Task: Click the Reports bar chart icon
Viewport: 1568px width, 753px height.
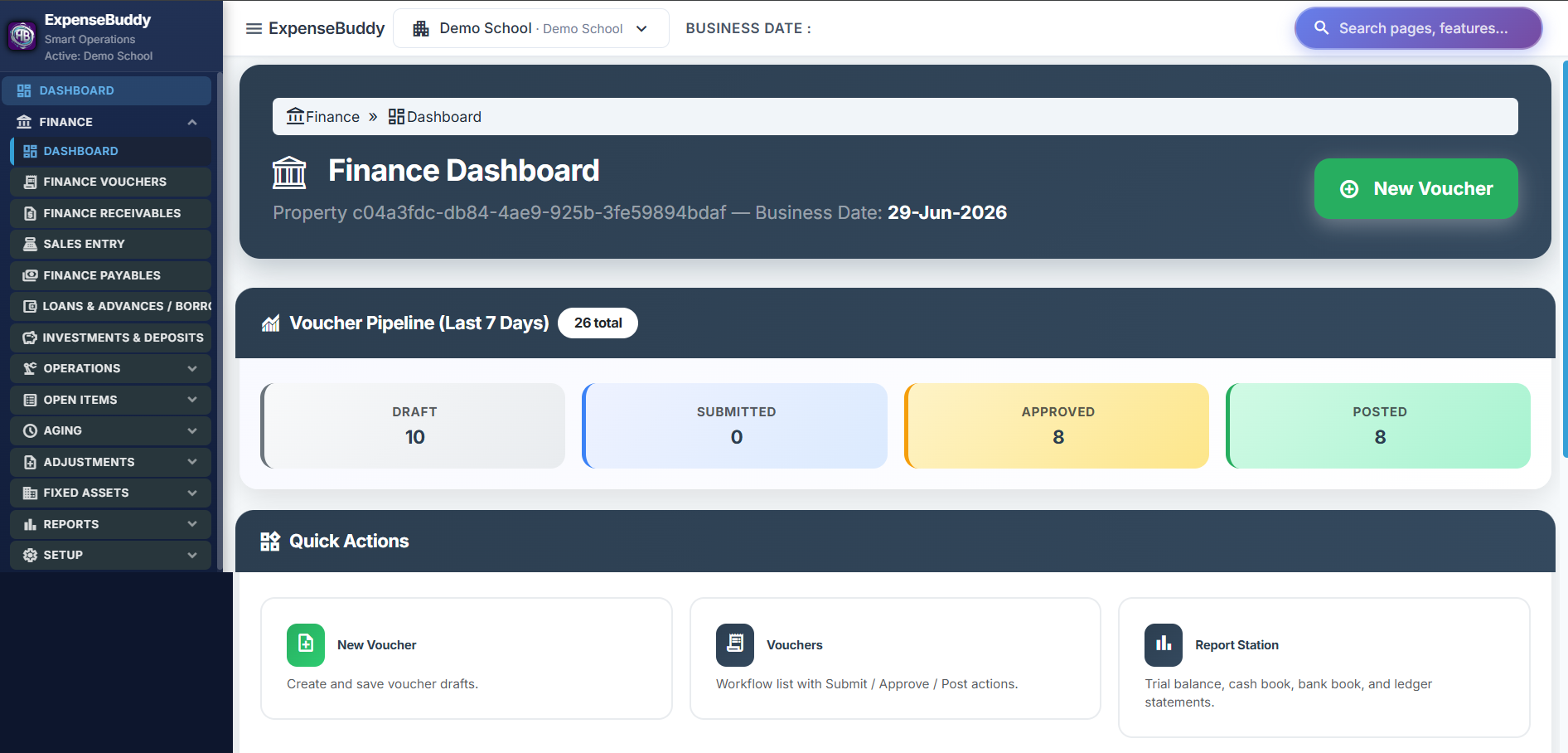Action: tap(31, 524)
